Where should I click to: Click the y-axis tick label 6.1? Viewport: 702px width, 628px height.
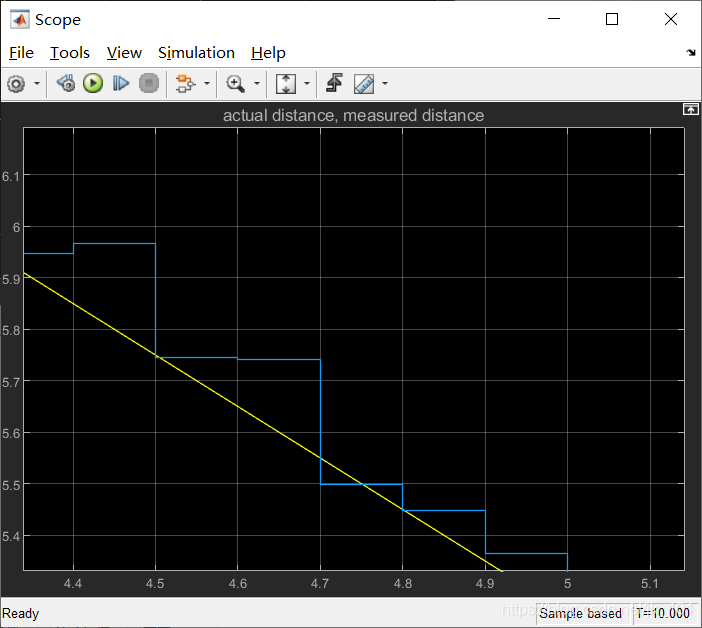click(11, 177)
